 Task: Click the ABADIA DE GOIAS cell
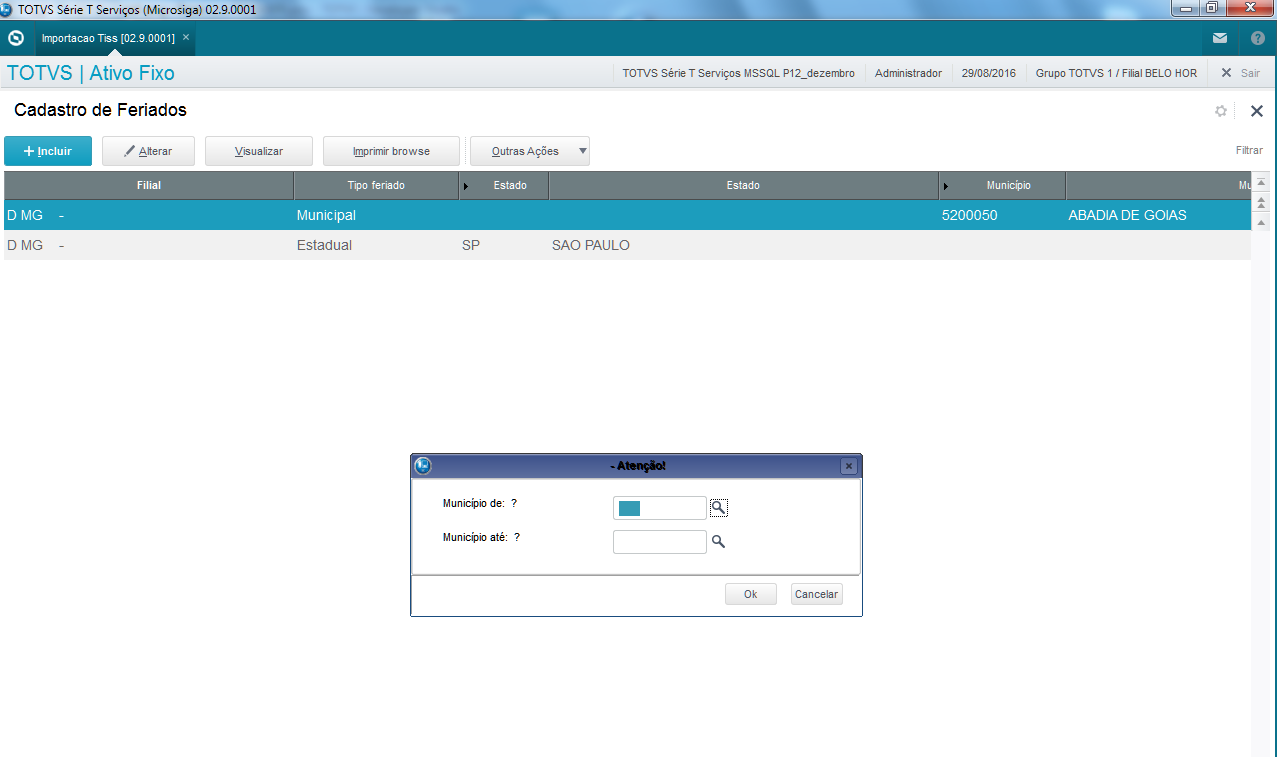coord(1127,215)
